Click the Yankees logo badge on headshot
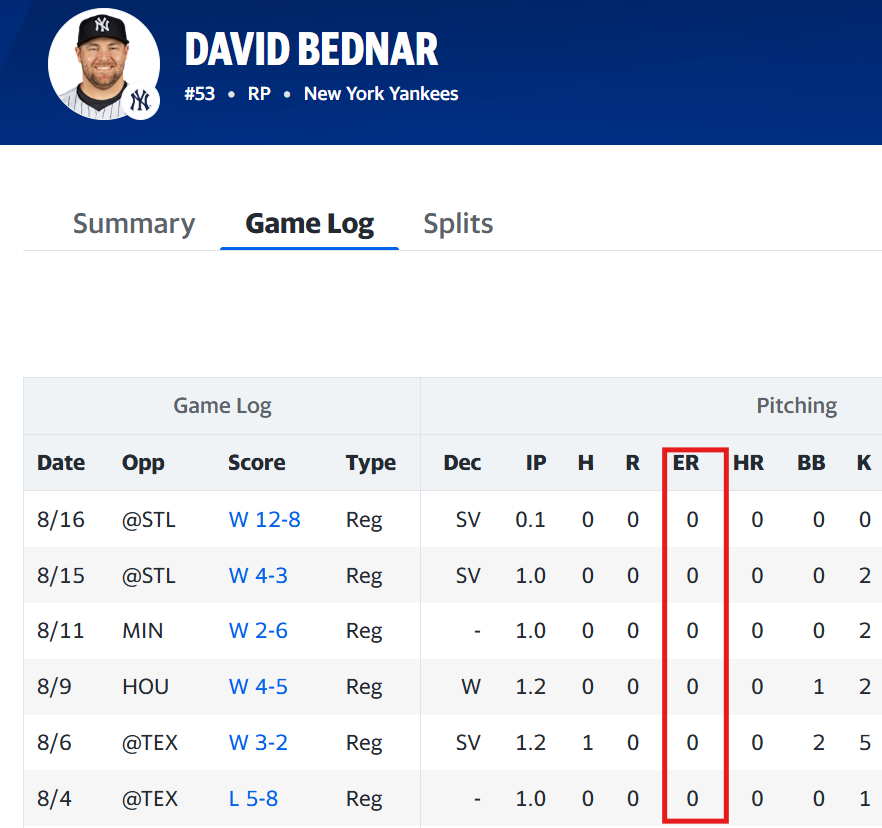Viewport: 882px width, 828px height. tap(141, 101)
